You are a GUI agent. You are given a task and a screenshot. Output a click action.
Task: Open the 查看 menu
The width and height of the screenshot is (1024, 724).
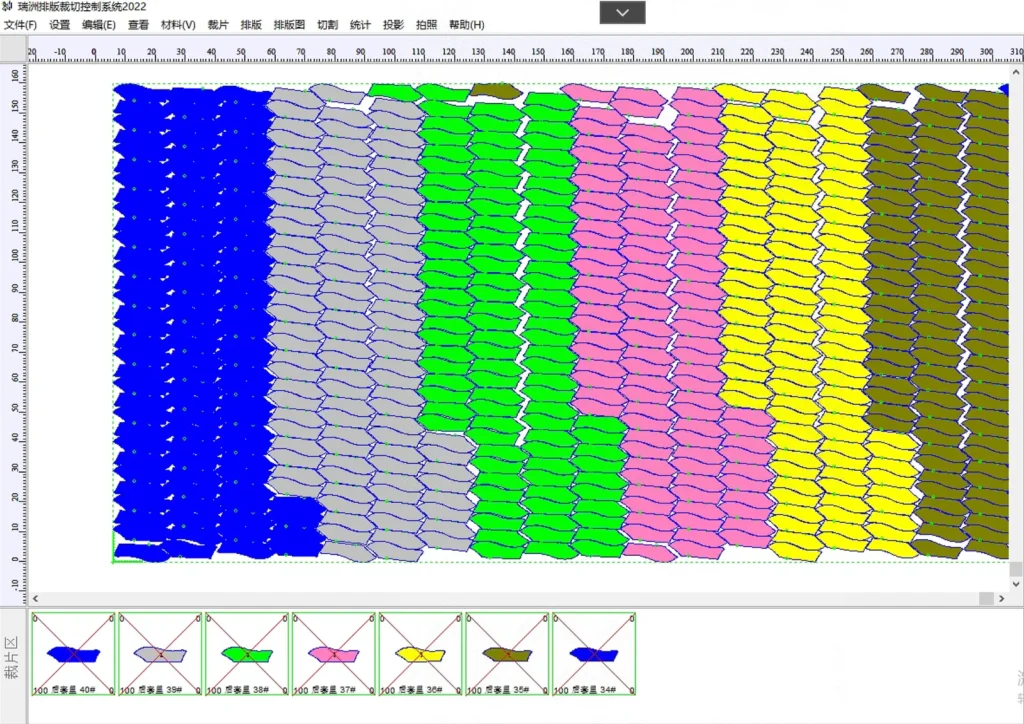pyautogui.click(x=138, y=25)
